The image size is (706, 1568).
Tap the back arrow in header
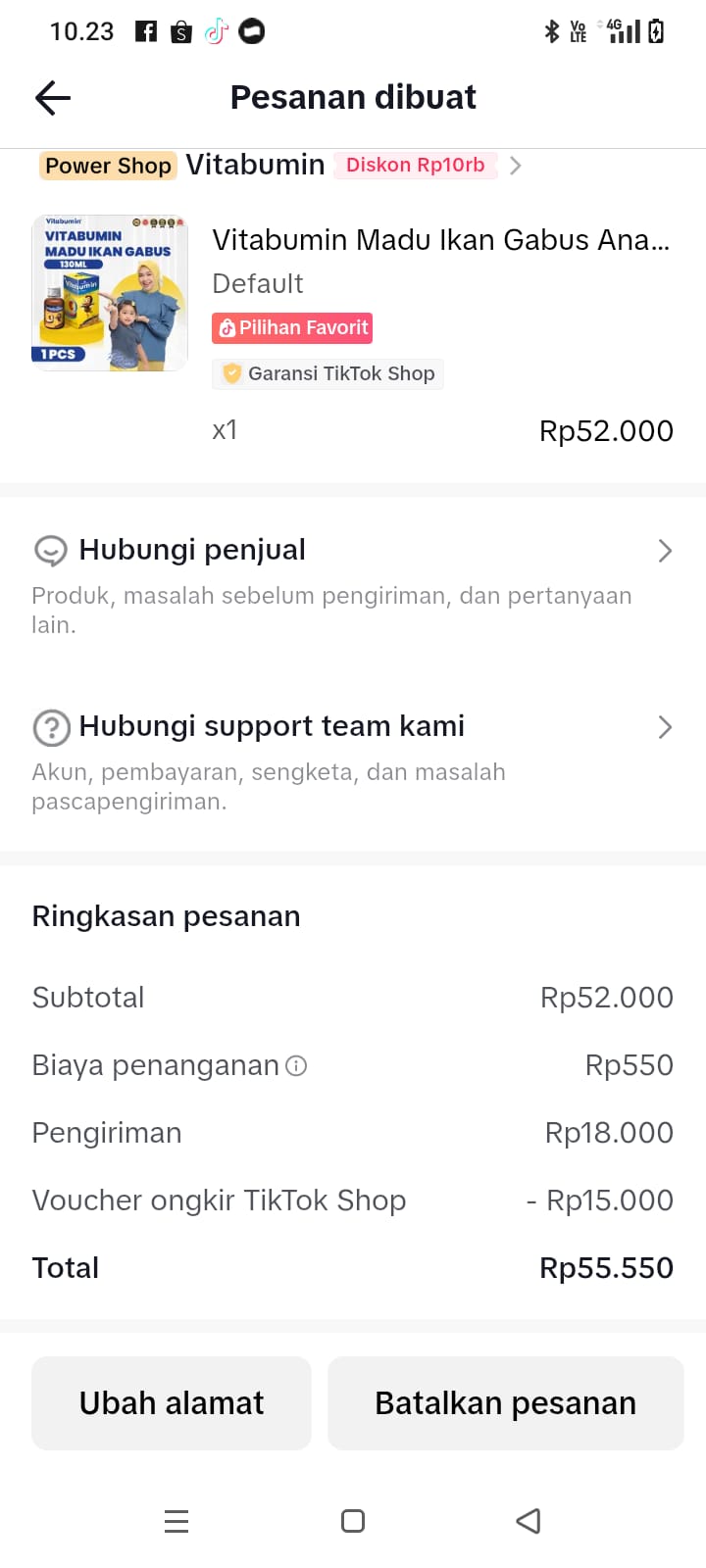click(x=53, y=98)
